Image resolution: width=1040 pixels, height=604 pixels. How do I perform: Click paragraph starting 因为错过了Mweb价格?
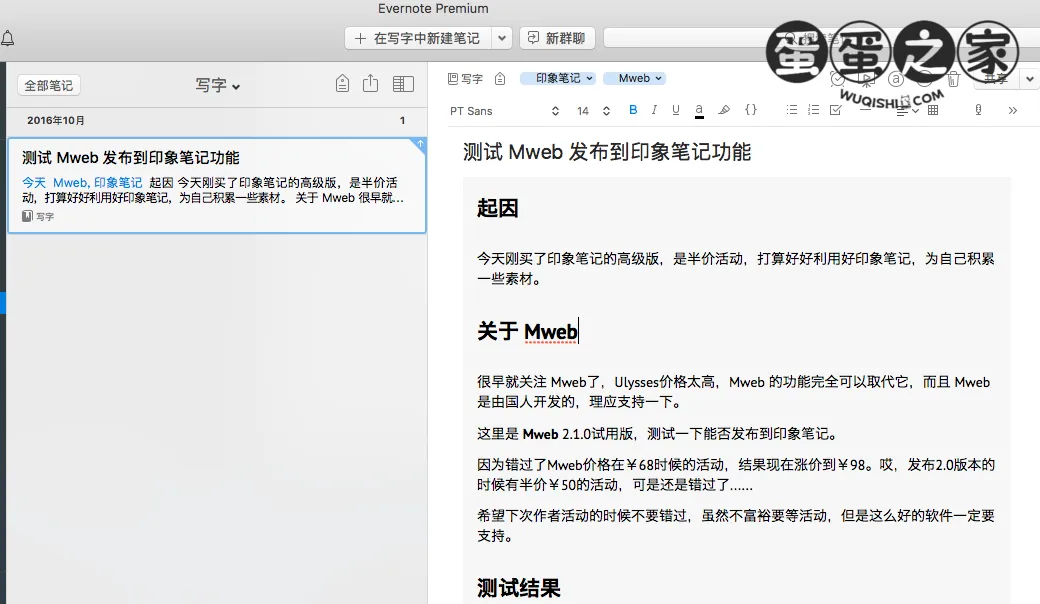point(736,475)
